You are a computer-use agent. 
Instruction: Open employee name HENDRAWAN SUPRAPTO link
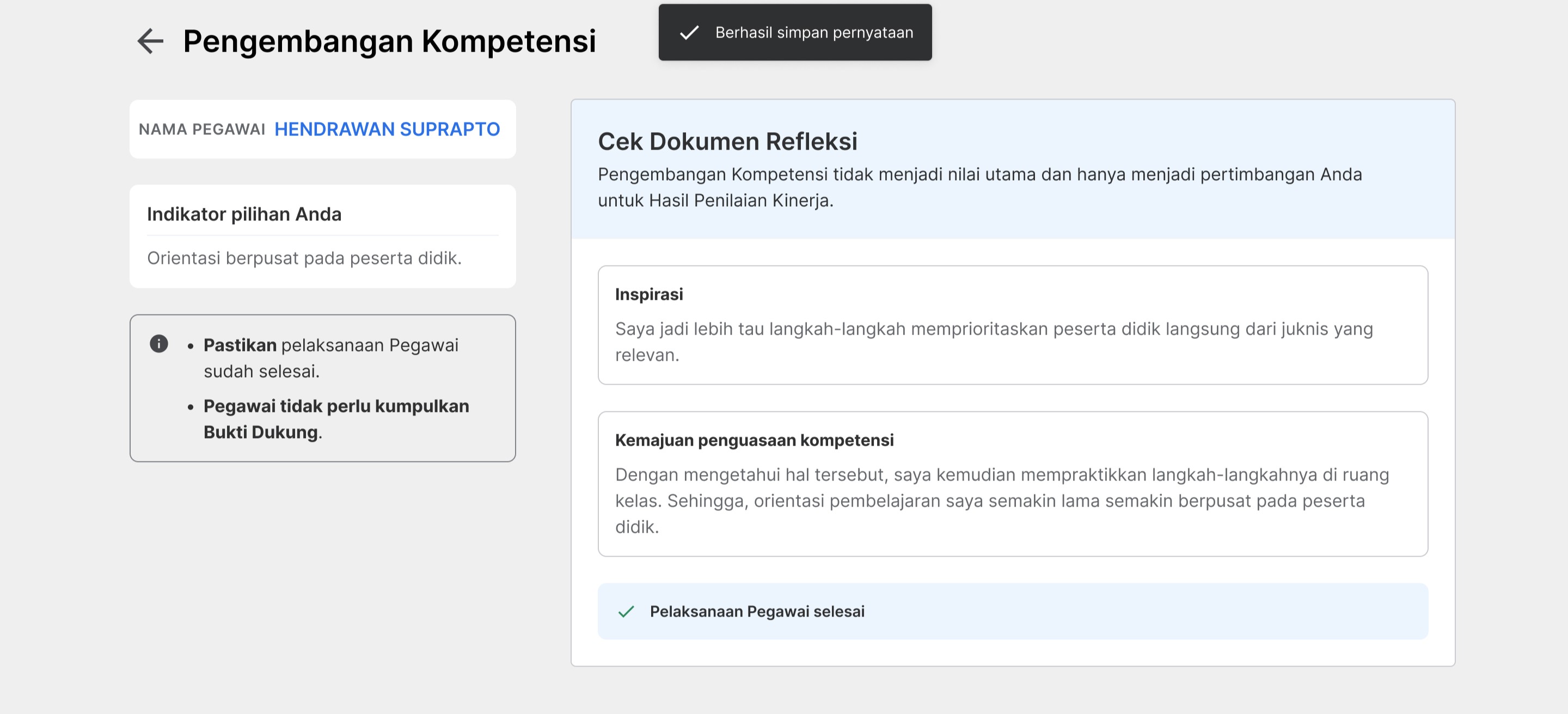click(x=387, y=129)
